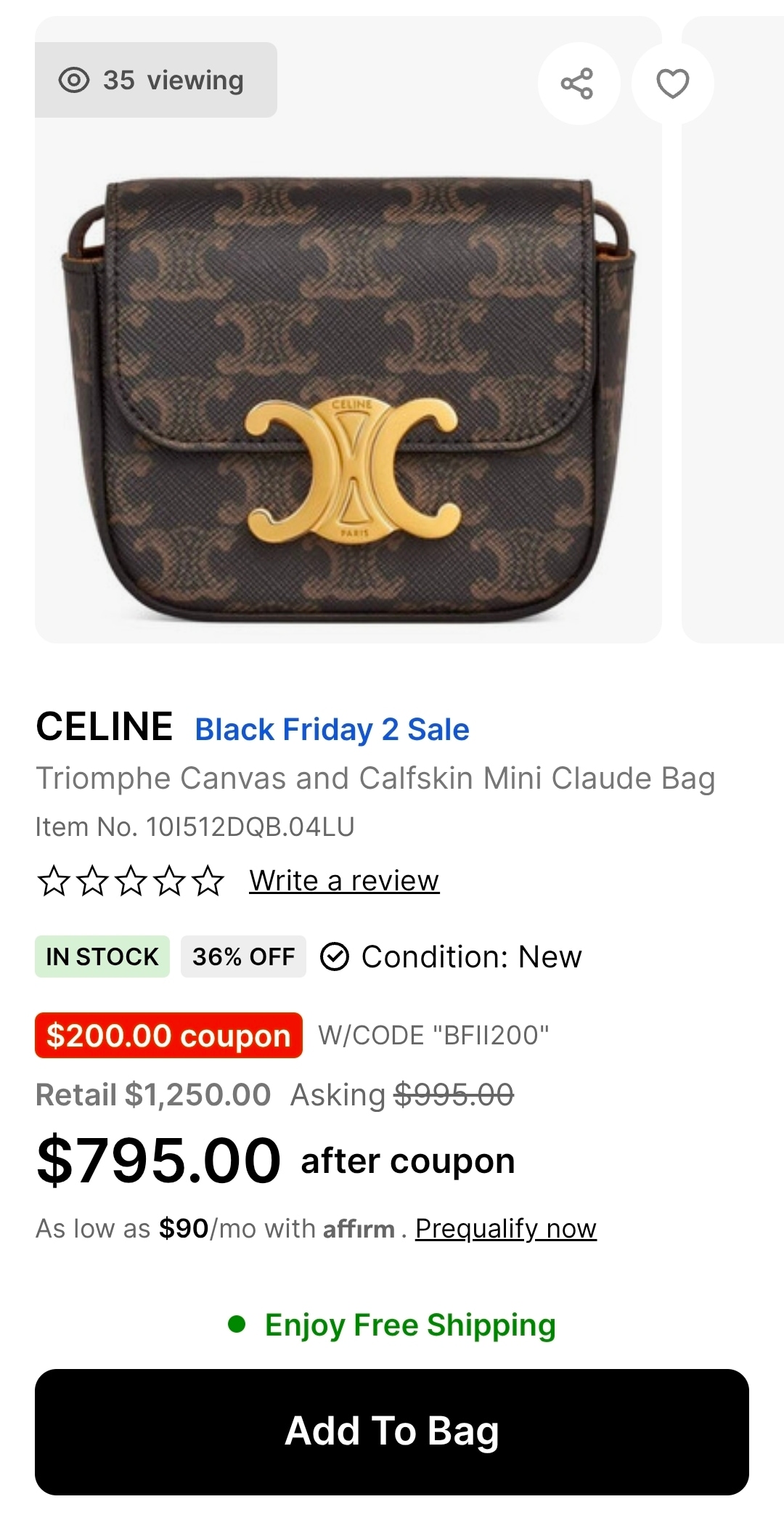
Task: Click Write a review
Action: point(344,881)
